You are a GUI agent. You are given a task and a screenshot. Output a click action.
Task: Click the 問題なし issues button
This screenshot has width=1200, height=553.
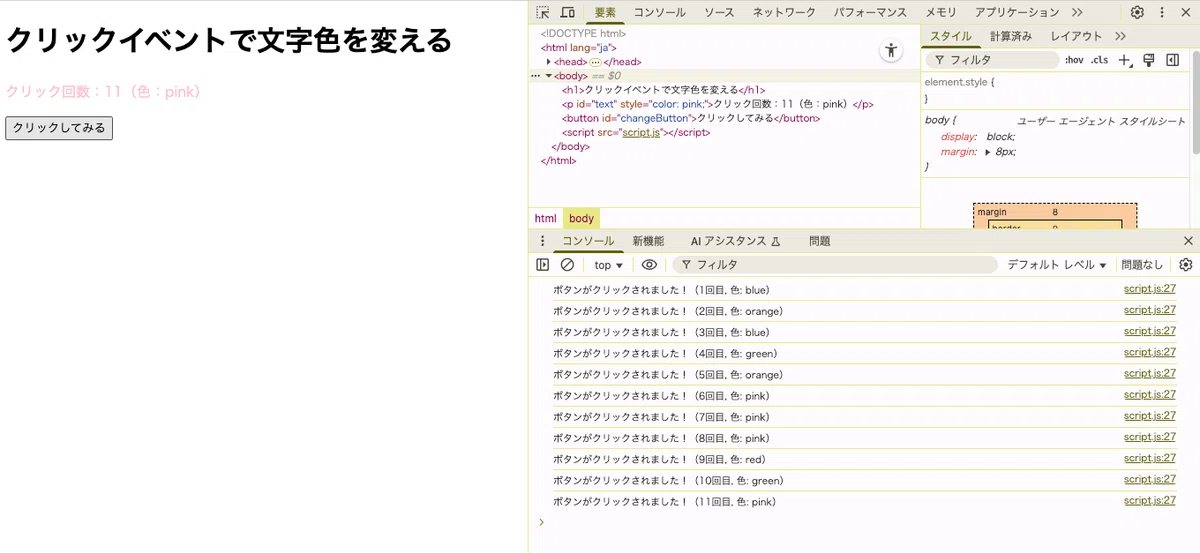[1142, 265]
